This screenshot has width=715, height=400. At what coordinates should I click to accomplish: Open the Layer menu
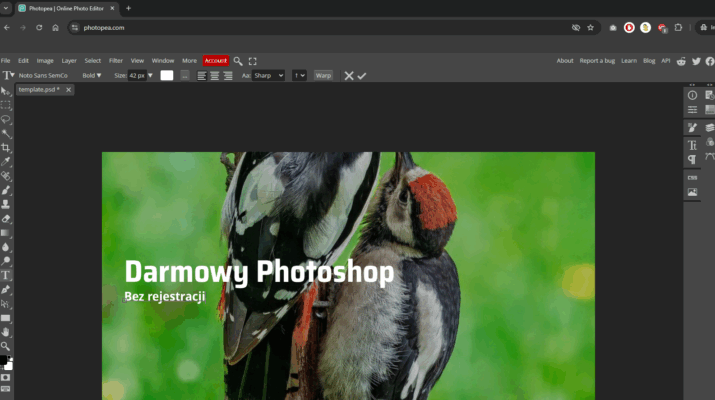[69, 61]
